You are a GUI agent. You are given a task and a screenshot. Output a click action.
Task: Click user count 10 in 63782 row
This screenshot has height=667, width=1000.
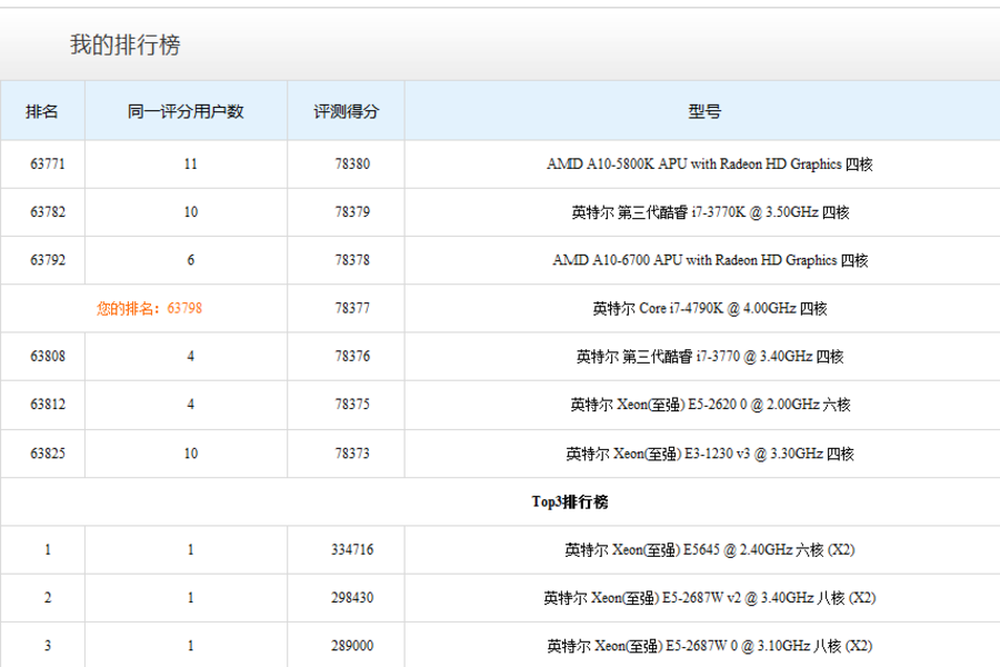click(191, 212)
